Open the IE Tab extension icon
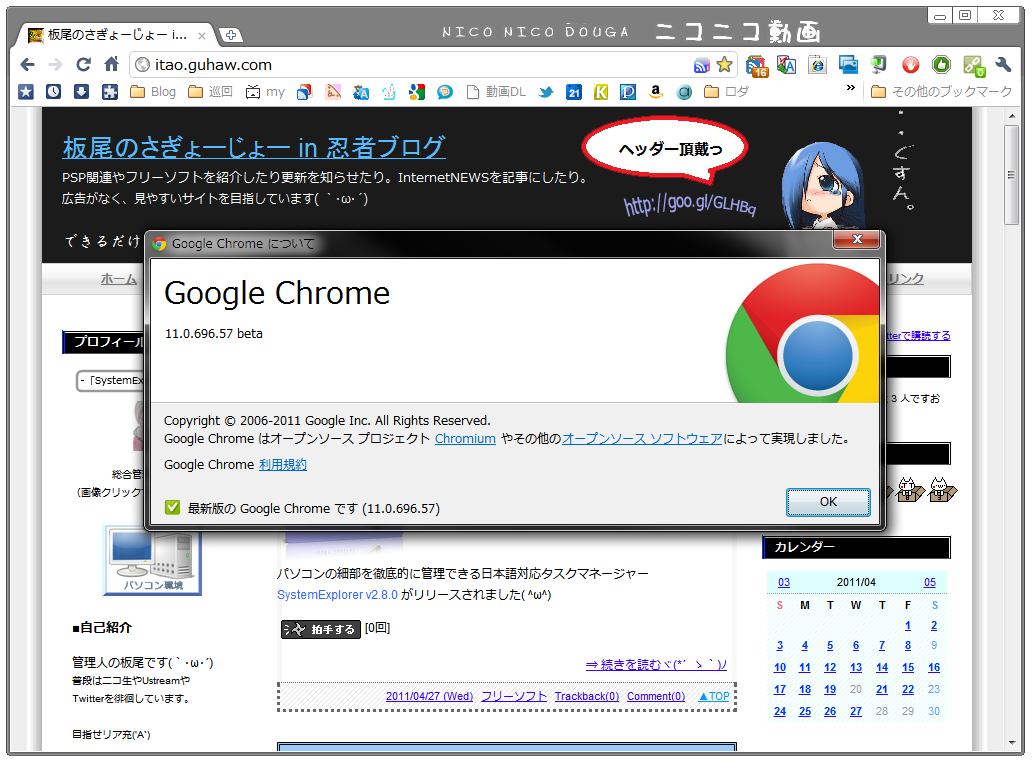The width and height of the screenshot is (1033, 764). point(817,65)
